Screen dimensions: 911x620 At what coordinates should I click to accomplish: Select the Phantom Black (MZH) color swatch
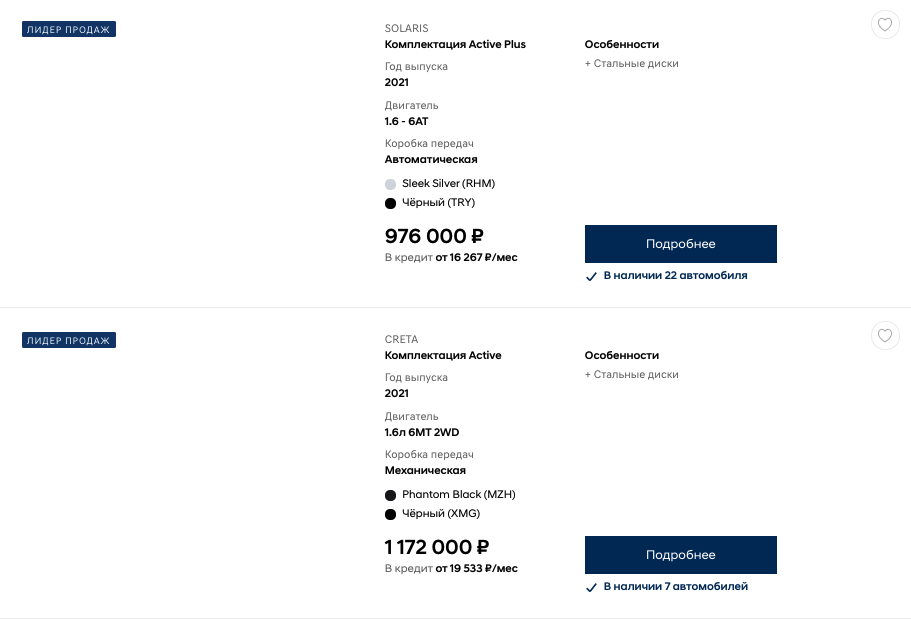(390, 495)
